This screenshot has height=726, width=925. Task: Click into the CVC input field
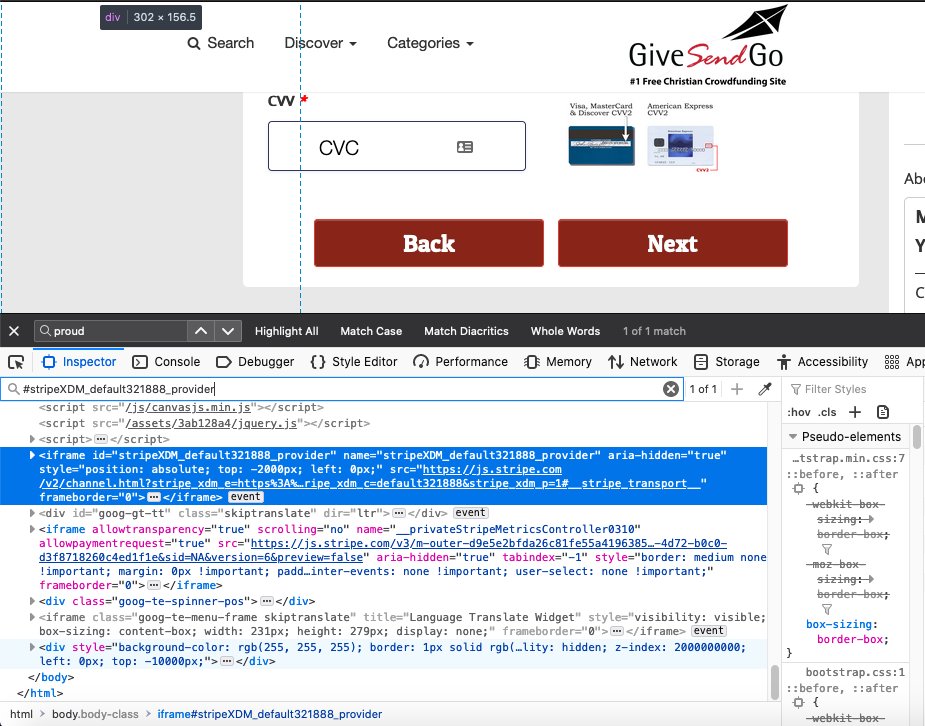click(396, 146)
